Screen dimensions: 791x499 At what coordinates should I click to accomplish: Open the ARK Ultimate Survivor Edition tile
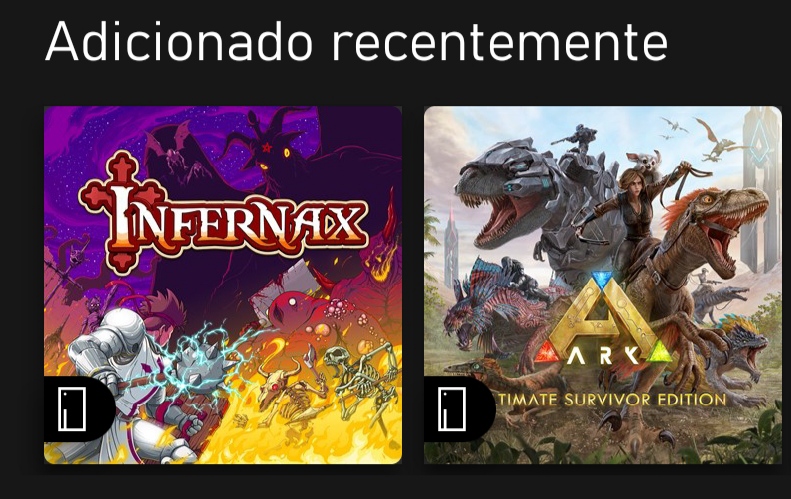pos(603,285)
